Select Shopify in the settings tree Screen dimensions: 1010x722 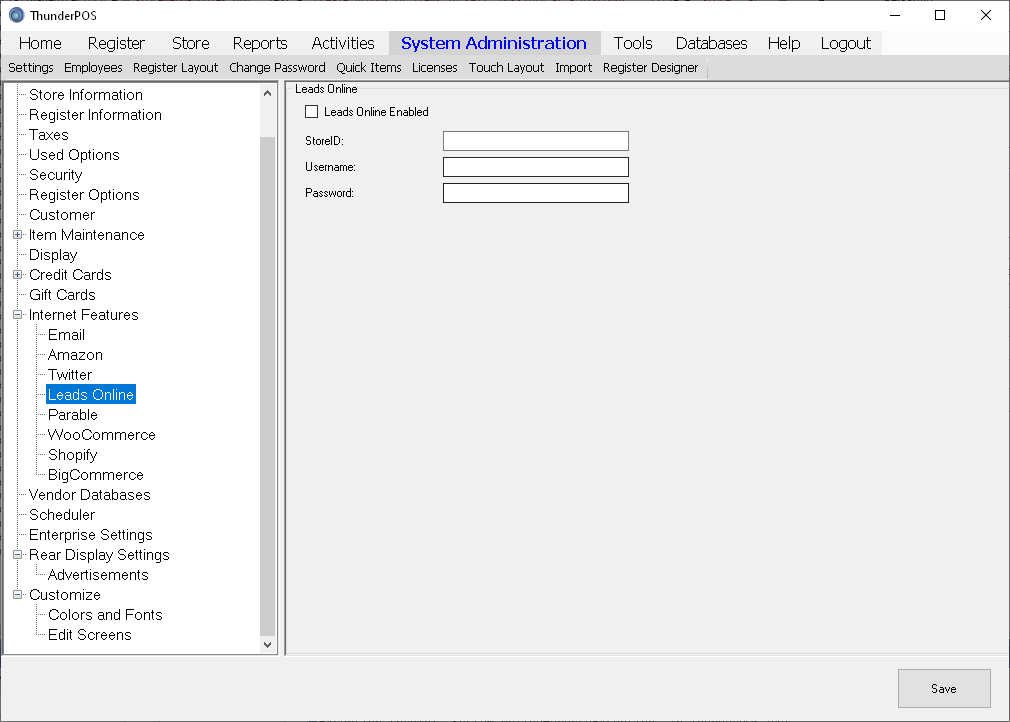point(72,455)
